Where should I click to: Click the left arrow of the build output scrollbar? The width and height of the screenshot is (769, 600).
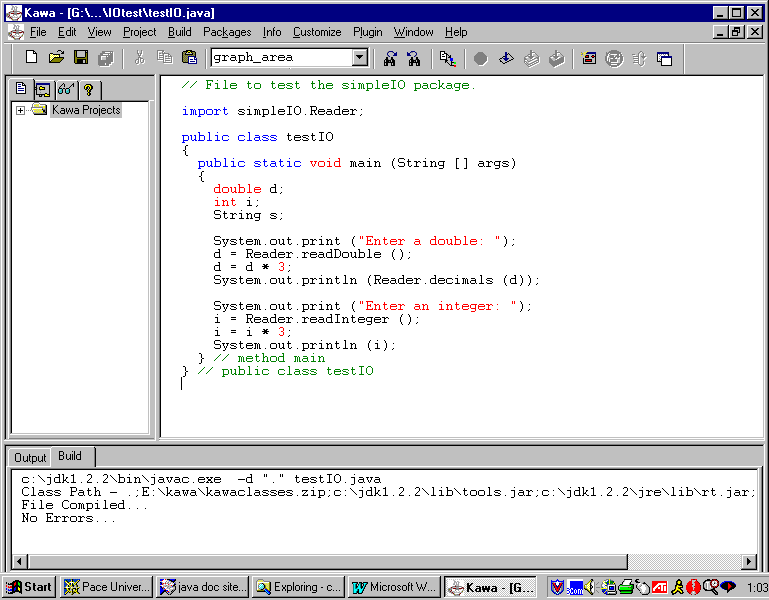[x=20, y=561]
